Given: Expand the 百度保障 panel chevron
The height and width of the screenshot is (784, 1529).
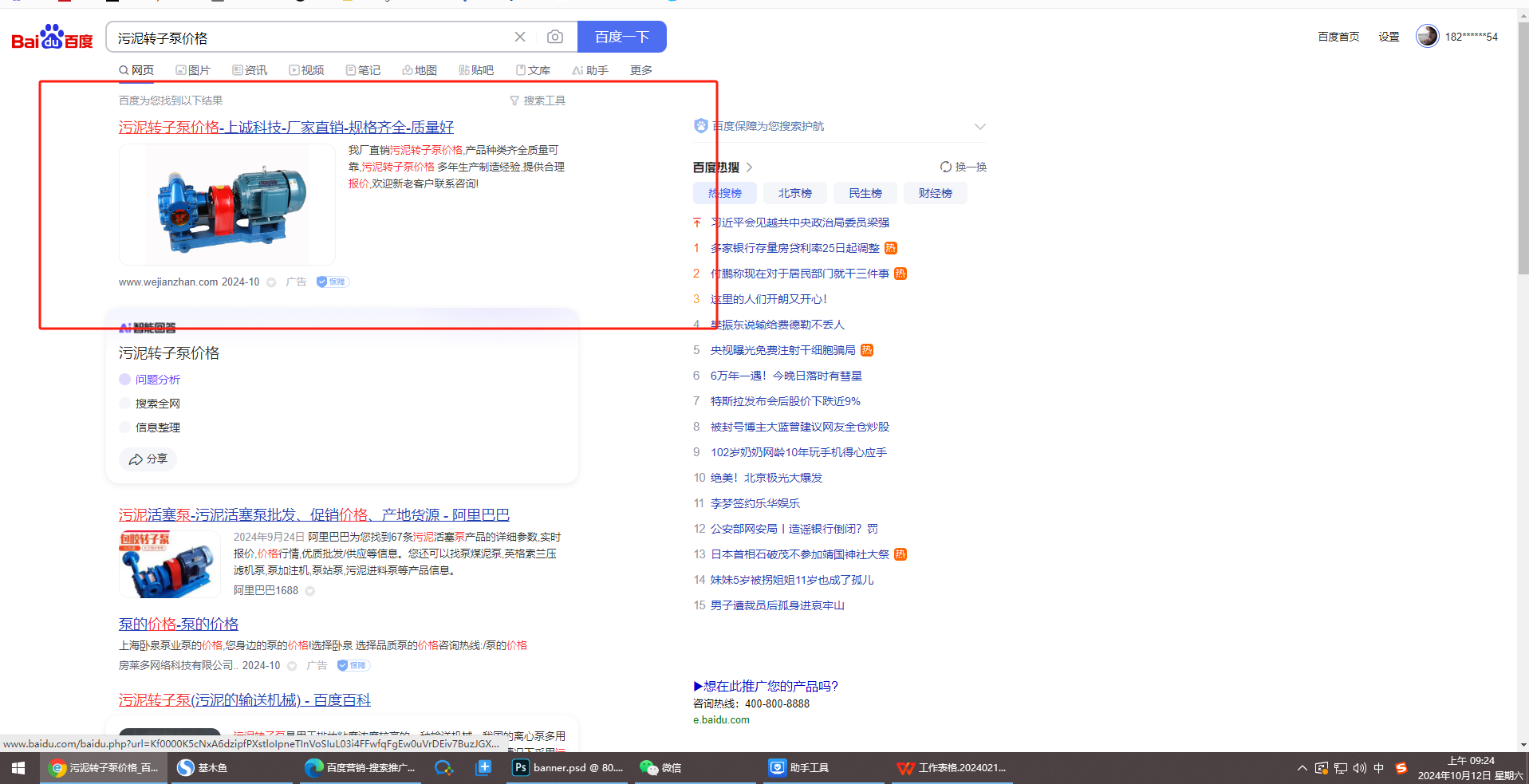Looking at the screenshot, I should coord(979,127).
